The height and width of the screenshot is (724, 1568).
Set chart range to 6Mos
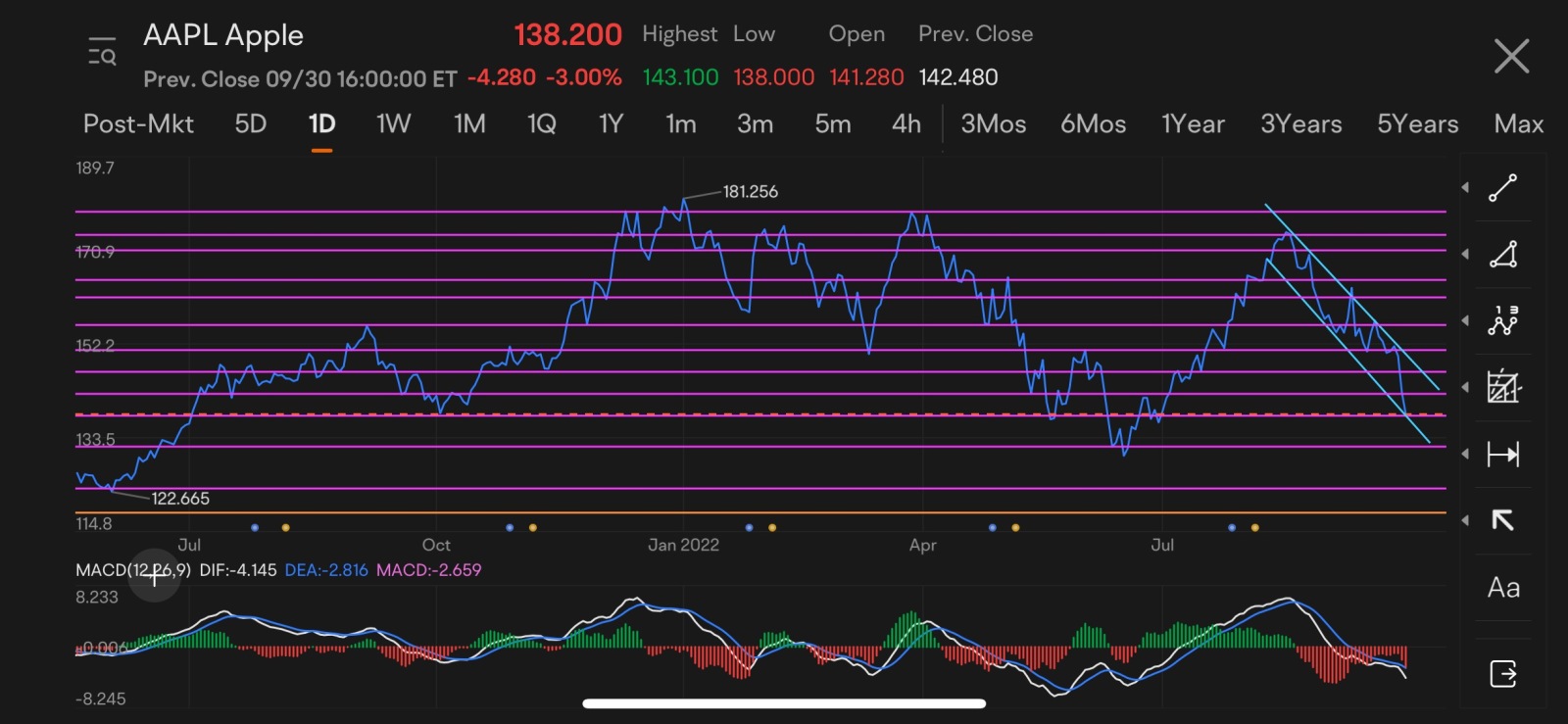(x=1093, y=124)
